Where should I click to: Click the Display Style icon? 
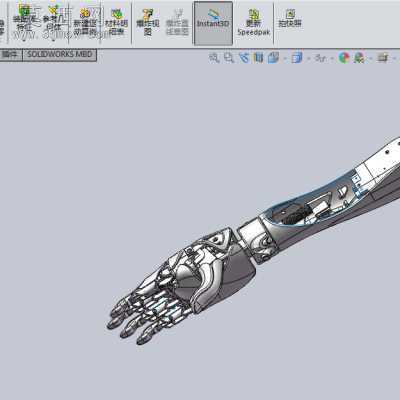point(296,58)
